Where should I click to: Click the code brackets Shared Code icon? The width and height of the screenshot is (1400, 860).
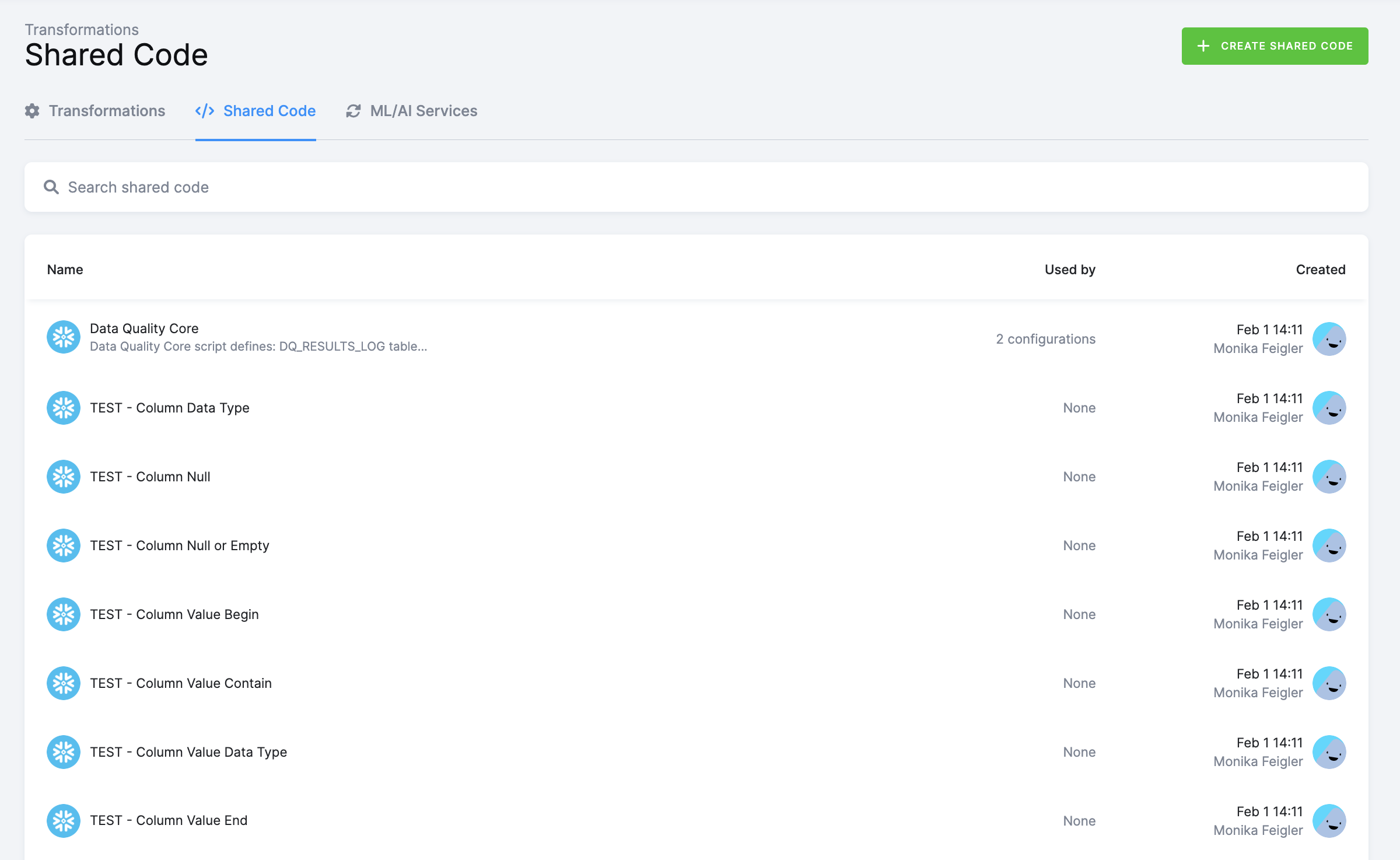click(205, 111)
